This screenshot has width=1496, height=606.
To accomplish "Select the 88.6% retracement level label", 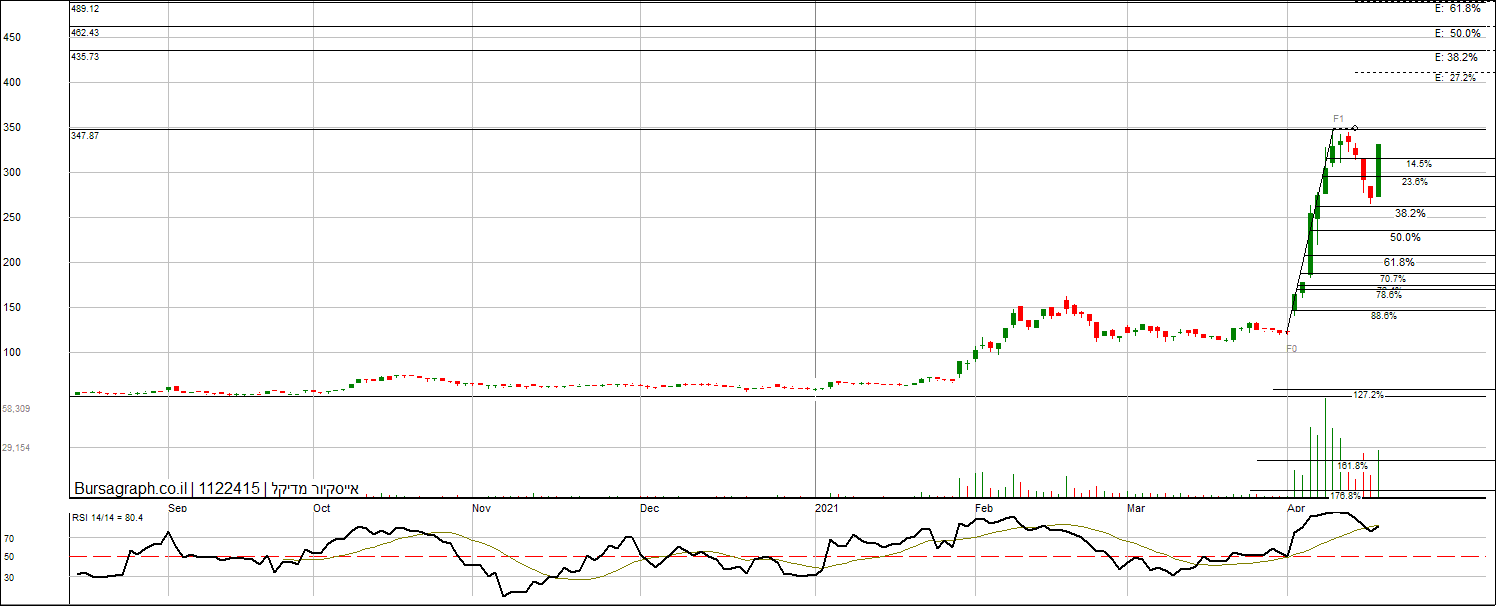I will tap(1383, 315).
